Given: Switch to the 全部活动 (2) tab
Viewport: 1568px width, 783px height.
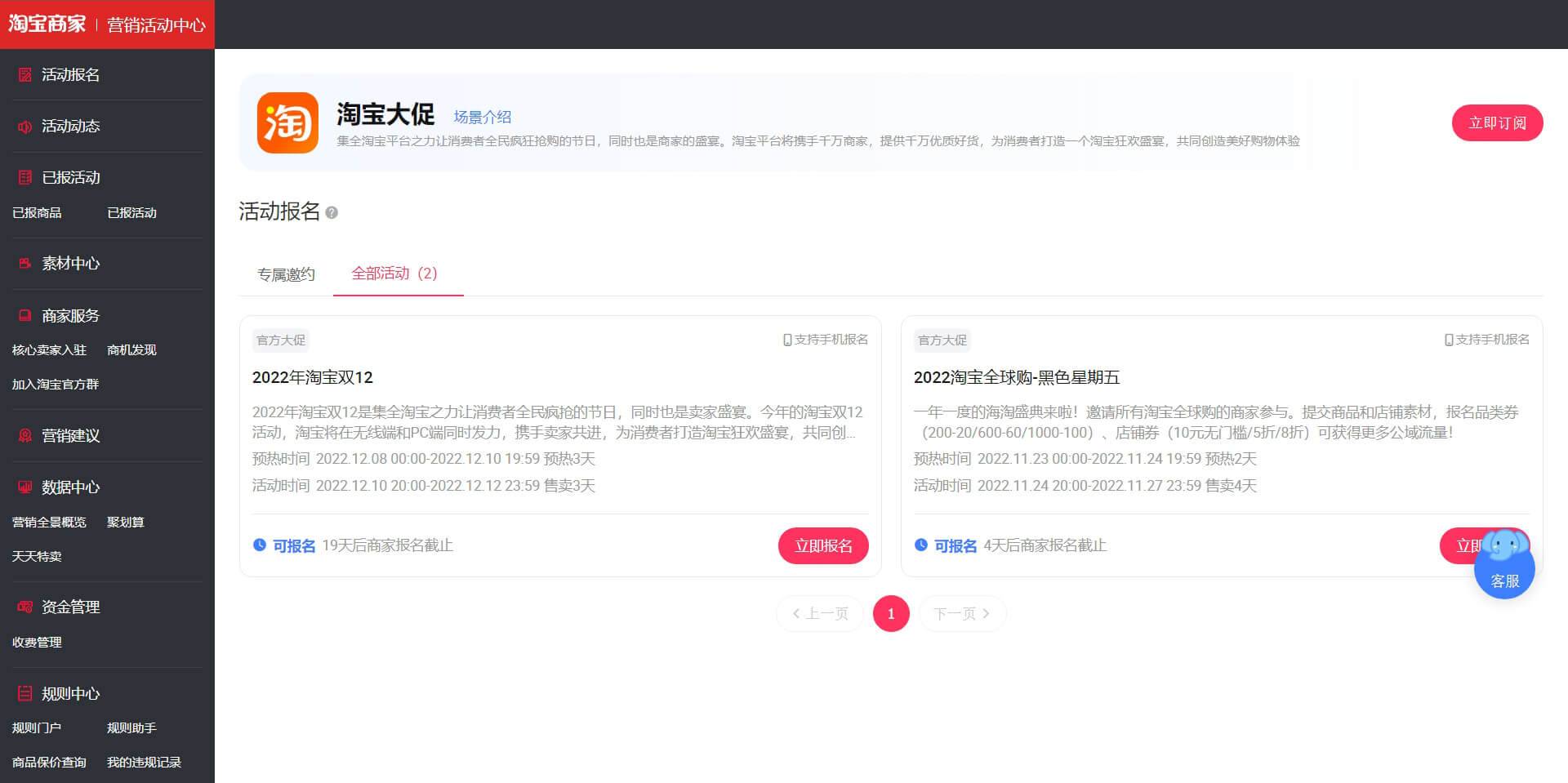Looking at the screenshot, I should [397, 274].
